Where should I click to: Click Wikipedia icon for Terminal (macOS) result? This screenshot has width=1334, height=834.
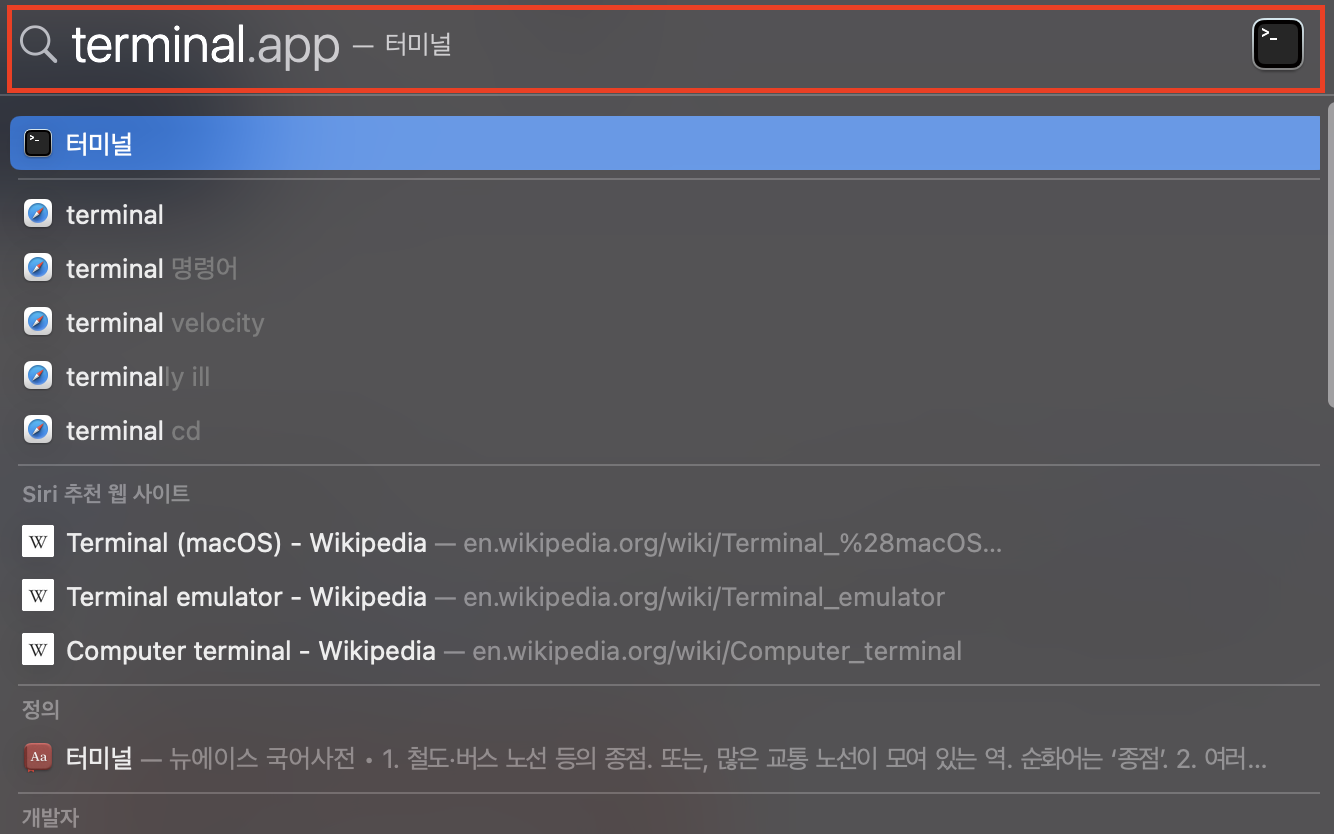click(x=38, y=543)
